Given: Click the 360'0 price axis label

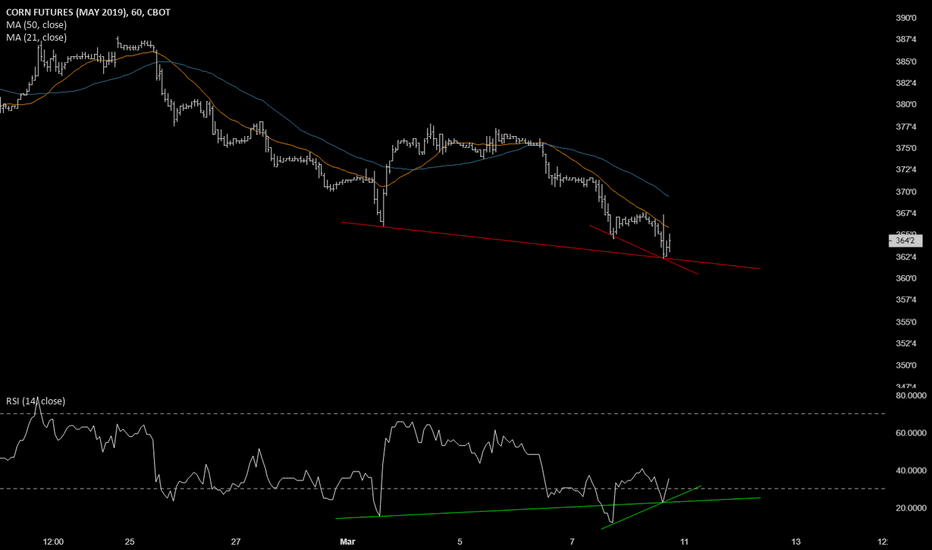Looking at the screenshot, I should coord(905,278).
